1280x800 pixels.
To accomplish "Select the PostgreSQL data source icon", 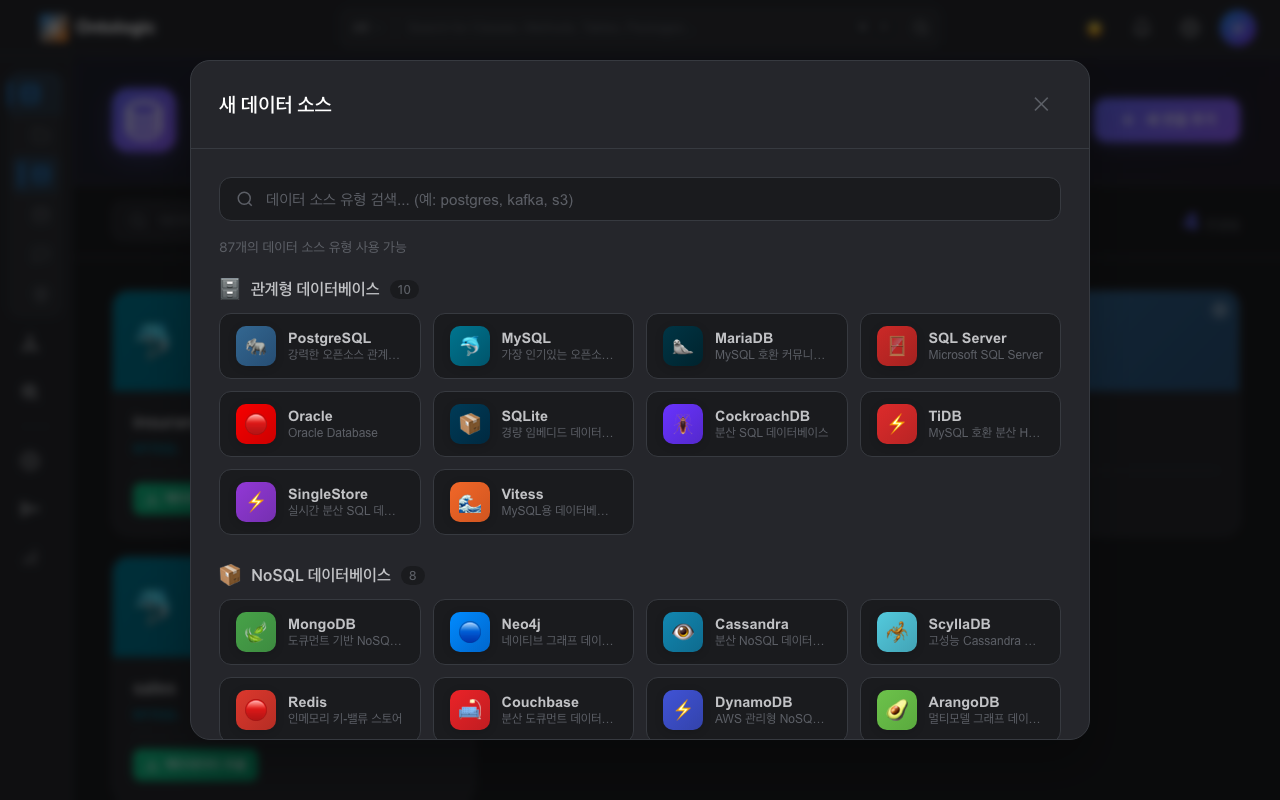I will 256,346.
